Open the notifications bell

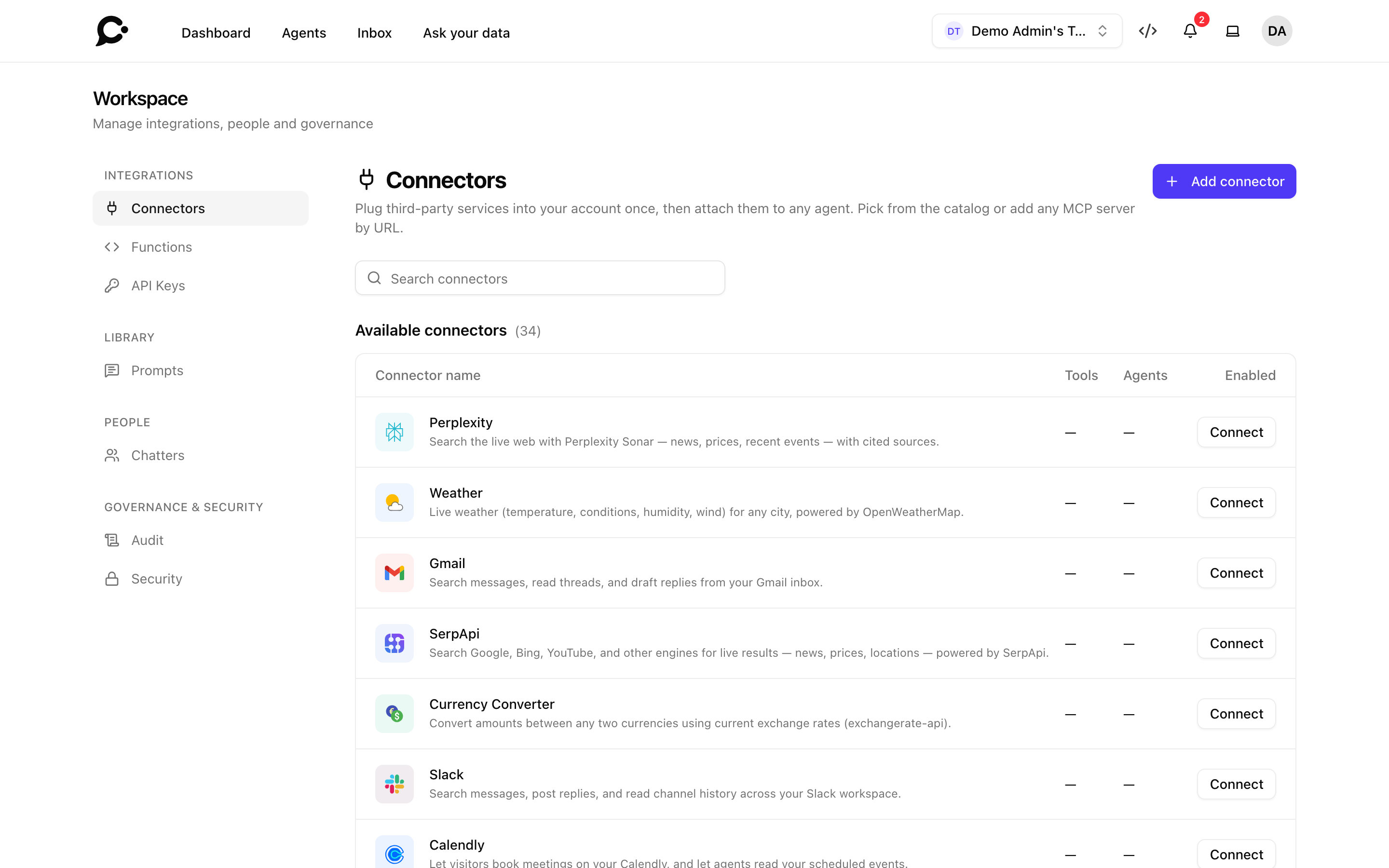[1190, 31]
